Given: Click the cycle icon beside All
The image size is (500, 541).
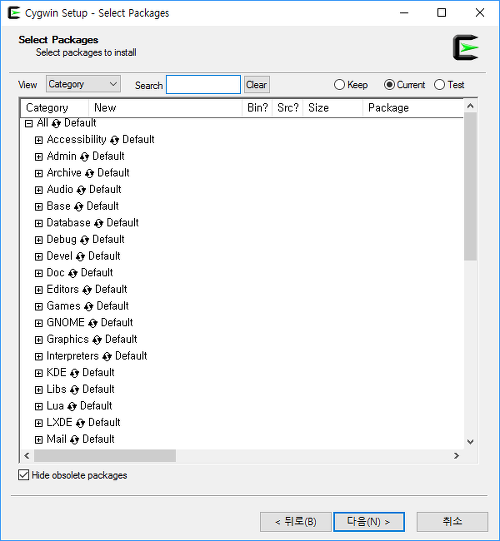Looking at the screenshot, I should (x=56, y=124).
